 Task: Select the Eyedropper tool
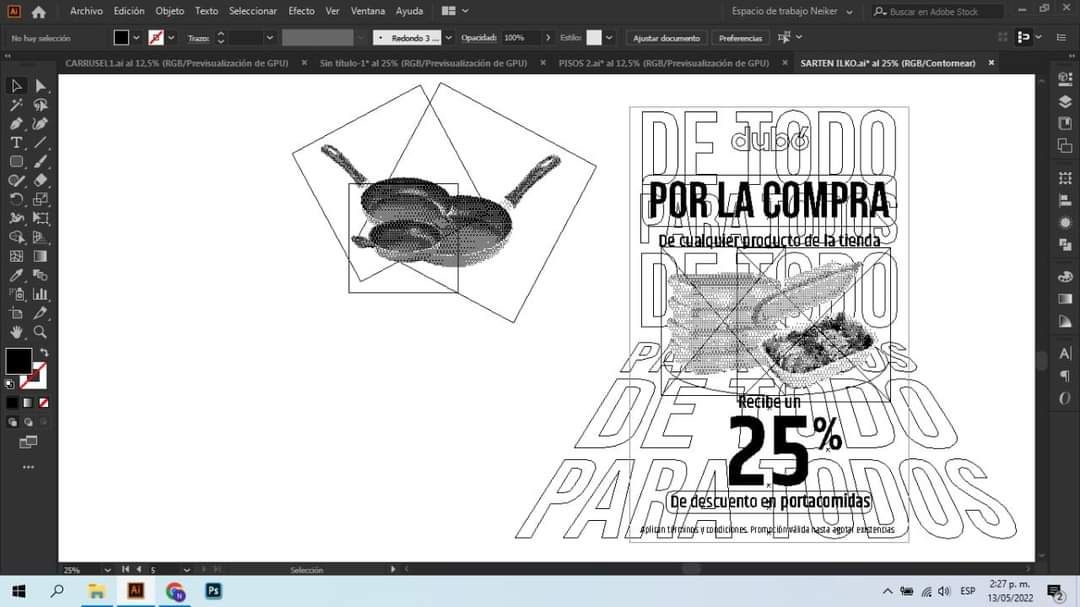[x=17, y=276]
